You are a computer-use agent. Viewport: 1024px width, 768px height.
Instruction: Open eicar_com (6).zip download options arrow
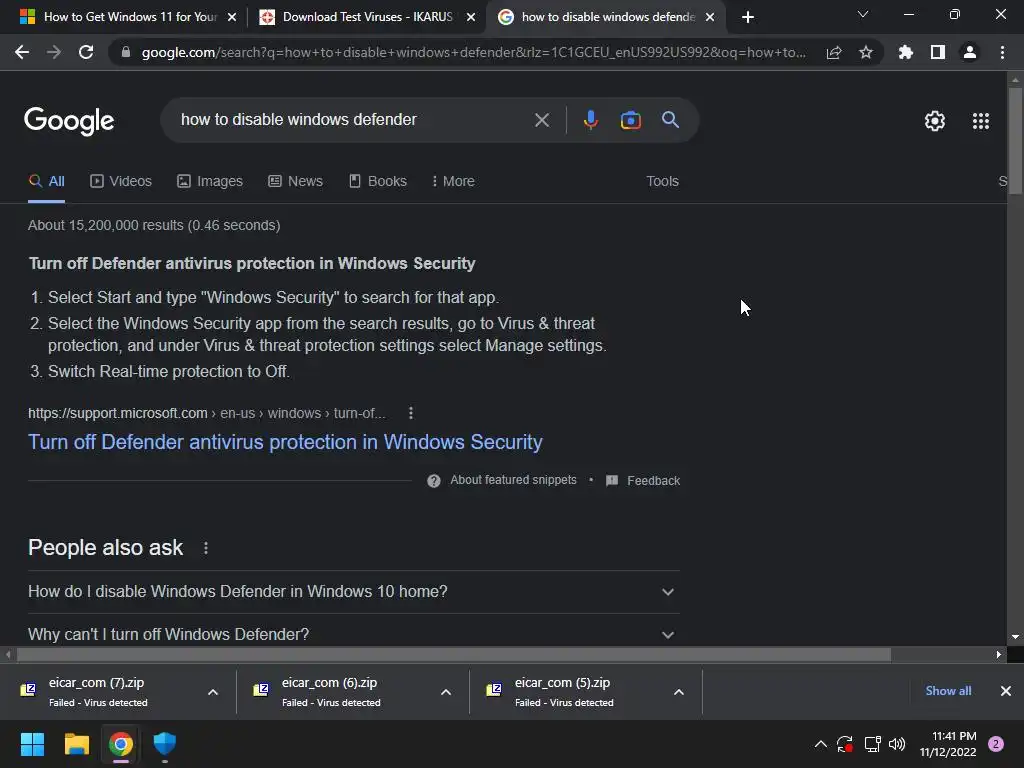tap(446, 692)
